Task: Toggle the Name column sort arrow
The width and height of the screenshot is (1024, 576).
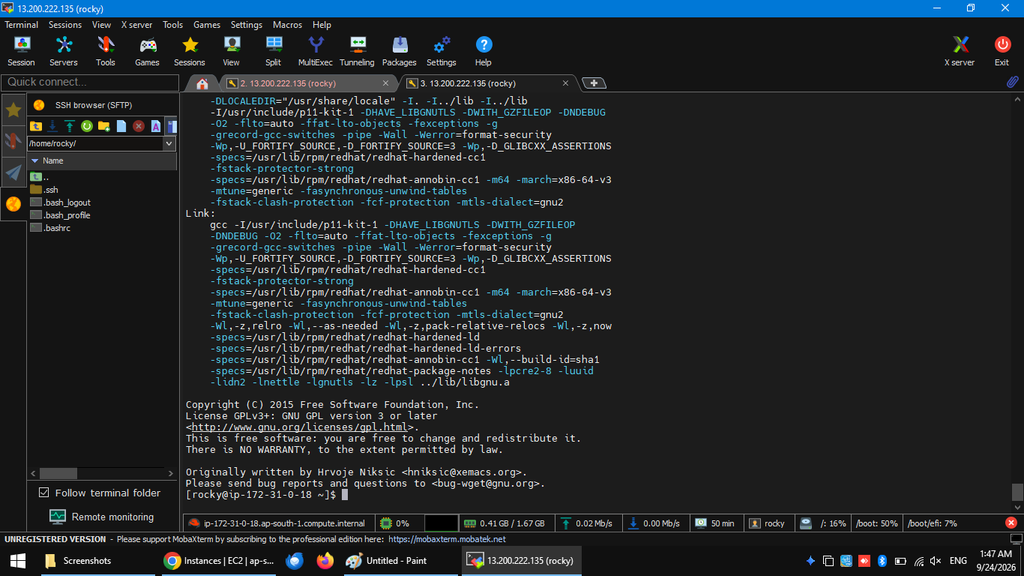Action: point(35,161)
